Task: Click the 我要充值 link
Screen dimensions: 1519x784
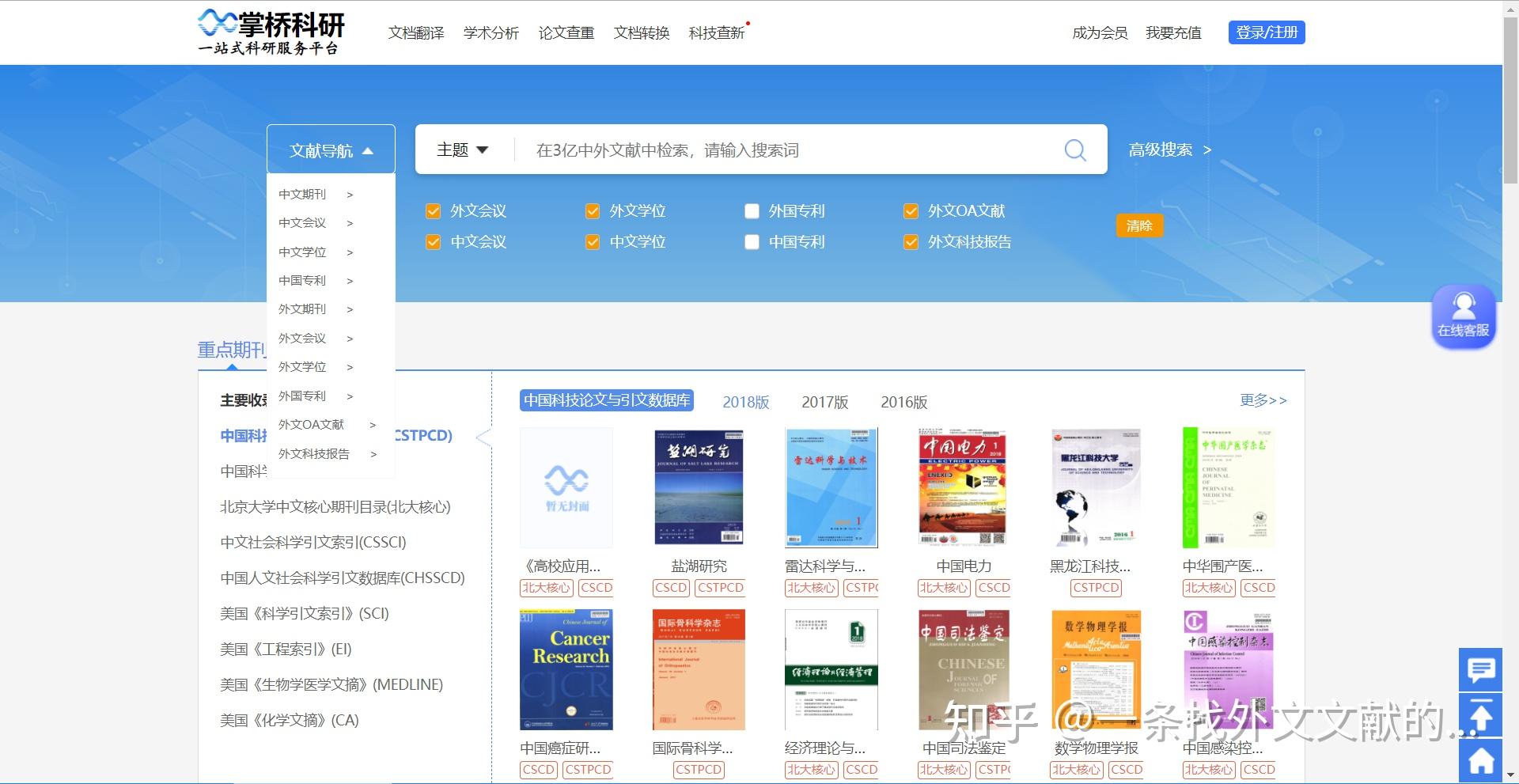Action: (1173, 32)
